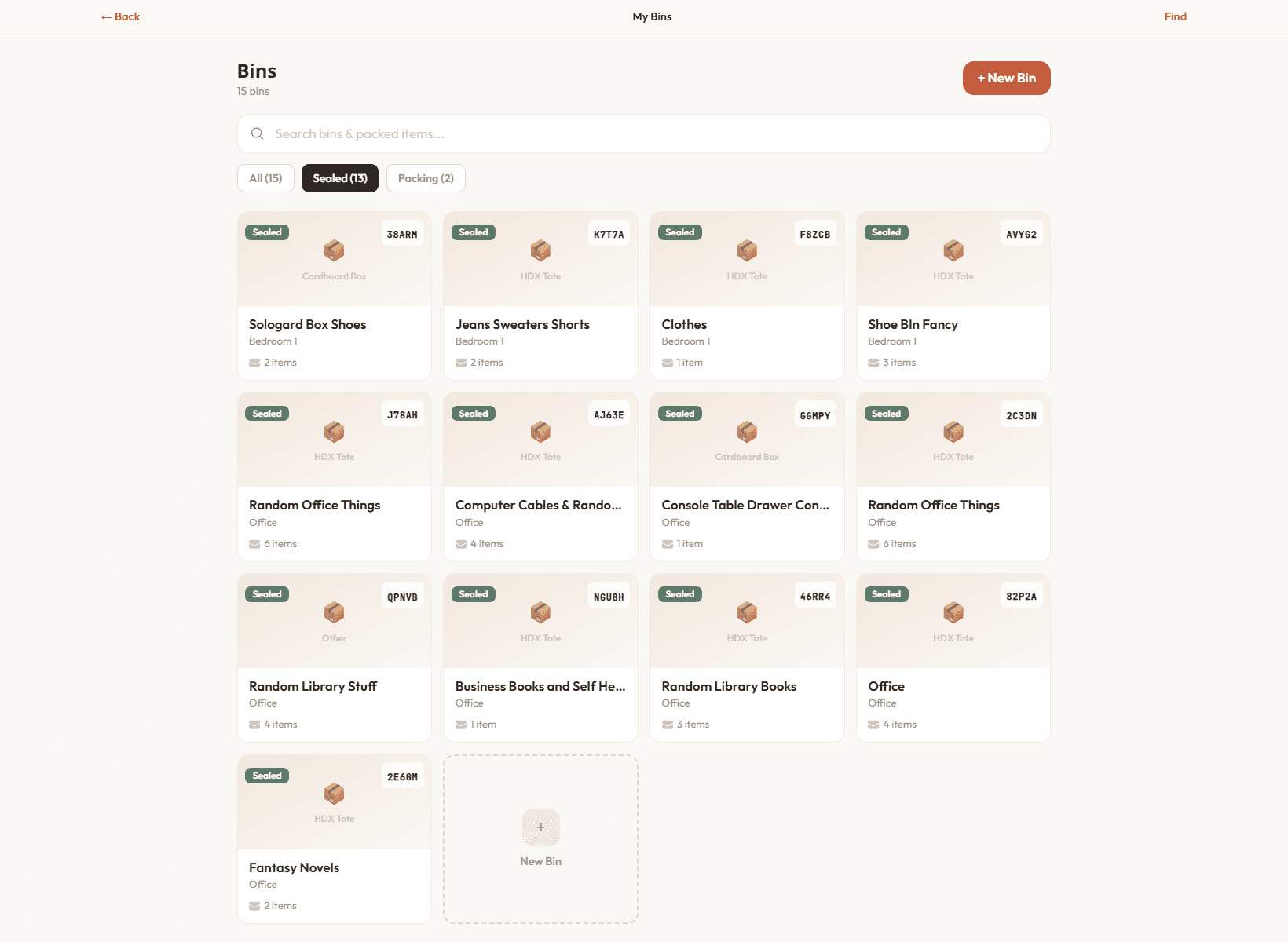Viewport: 1288px width, 942px height.
Task: Create a bin with + New Bin button
Action: coord(1006,78)
